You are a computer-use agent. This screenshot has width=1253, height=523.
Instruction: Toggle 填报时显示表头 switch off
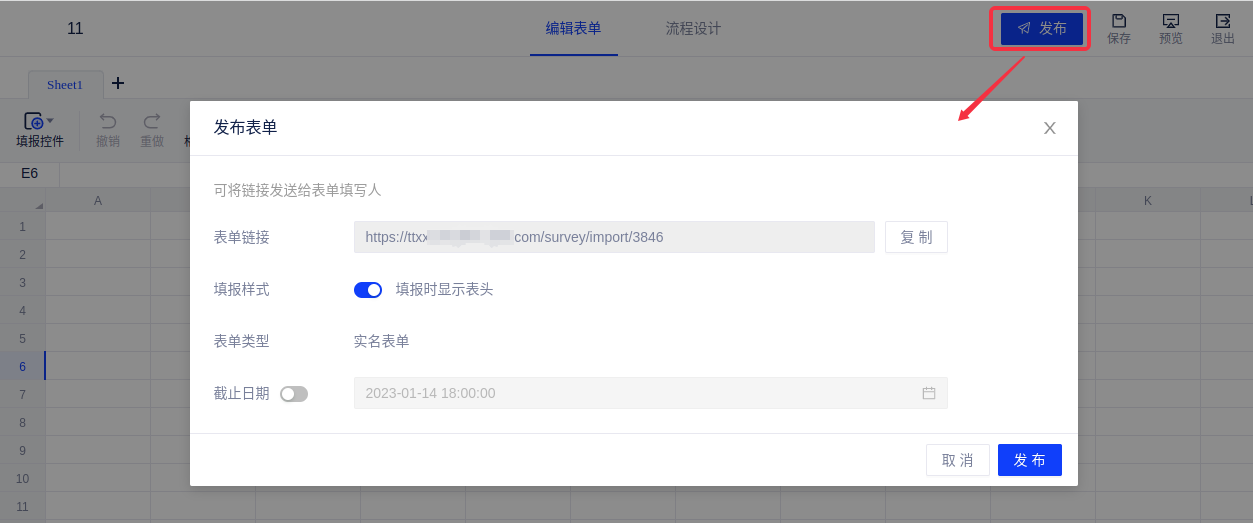pos(368,290)
